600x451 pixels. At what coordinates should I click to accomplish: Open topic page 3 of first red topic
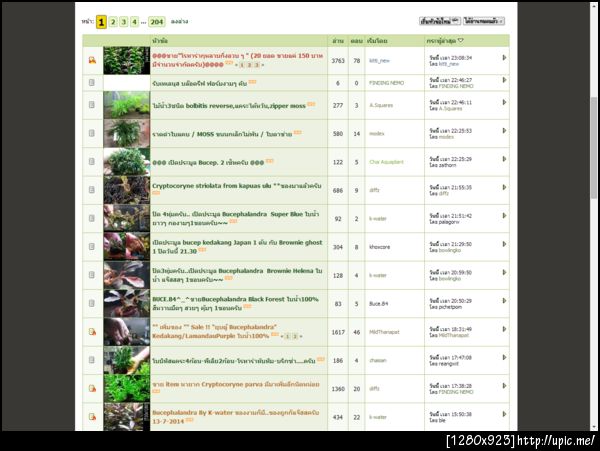(257, 65)
